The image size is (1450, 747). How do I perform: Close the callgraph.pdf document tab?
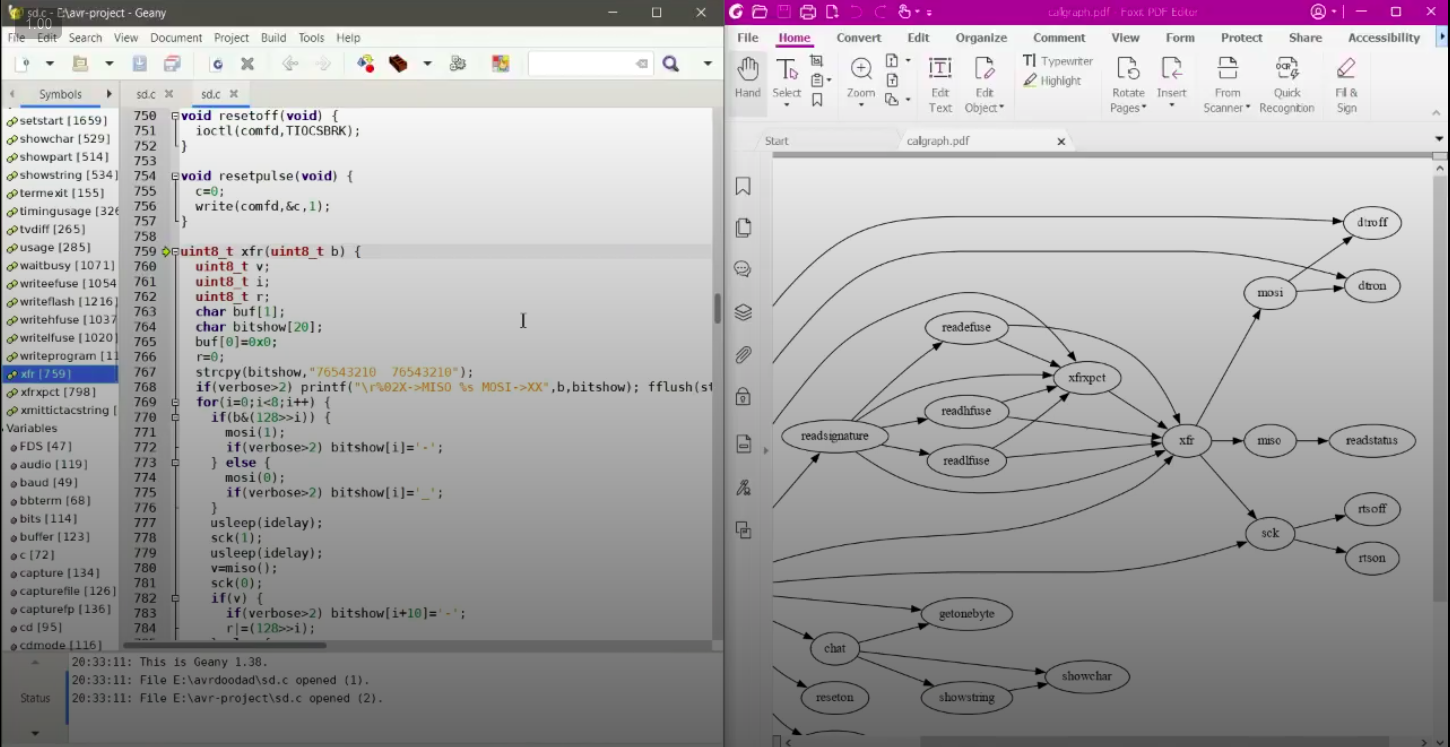pos(1061,141)
